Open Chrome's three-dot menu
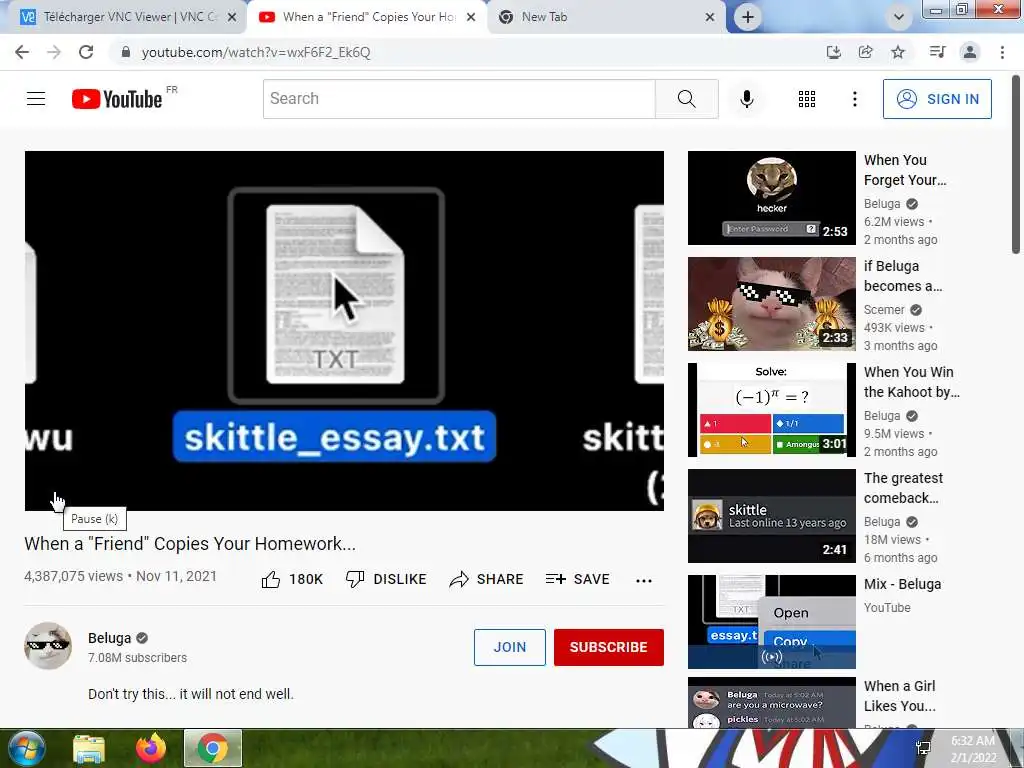This screenshot has width=1024, height=768. pos(1002,52)
